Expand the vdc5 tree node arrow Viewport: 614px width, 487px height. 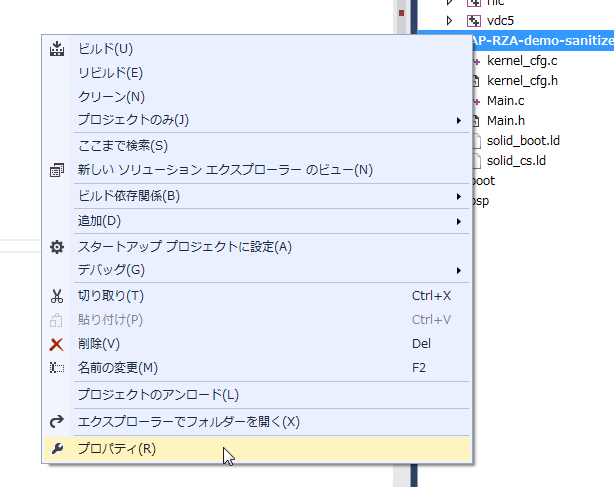pos(449,20)
